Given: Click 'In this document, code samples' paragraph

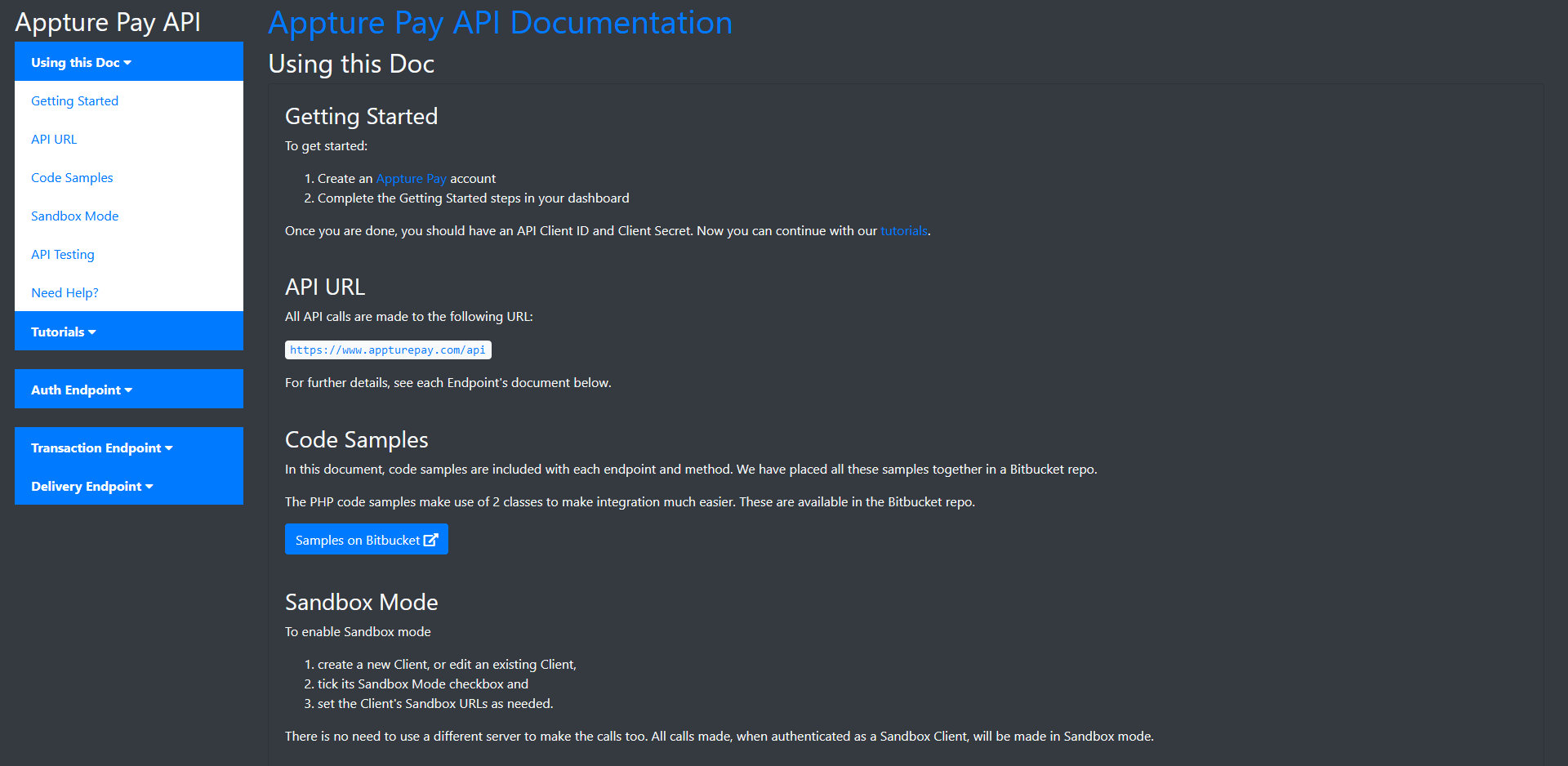Looking at the screenshot, I should (691, 469).
